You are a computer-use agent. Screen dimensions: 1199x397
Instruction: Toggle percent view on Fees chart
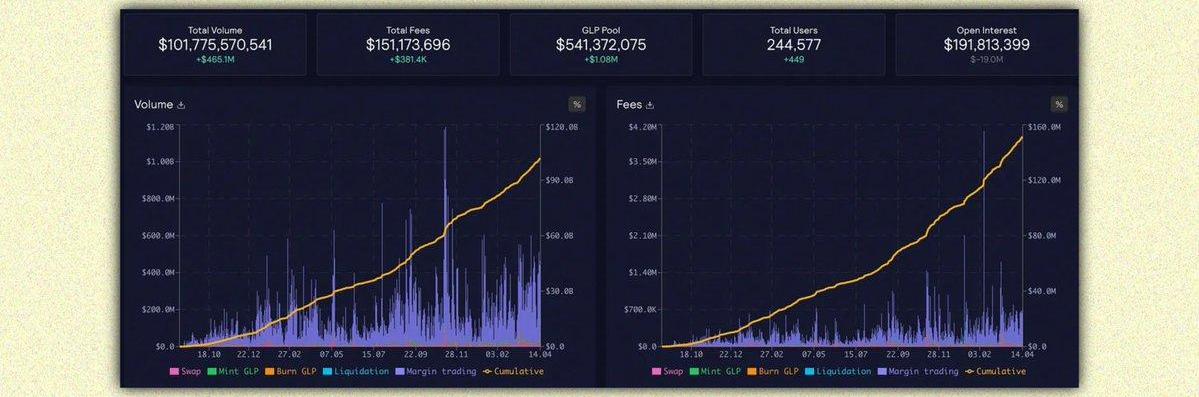pyautogui.click(x=1059, y=104)
